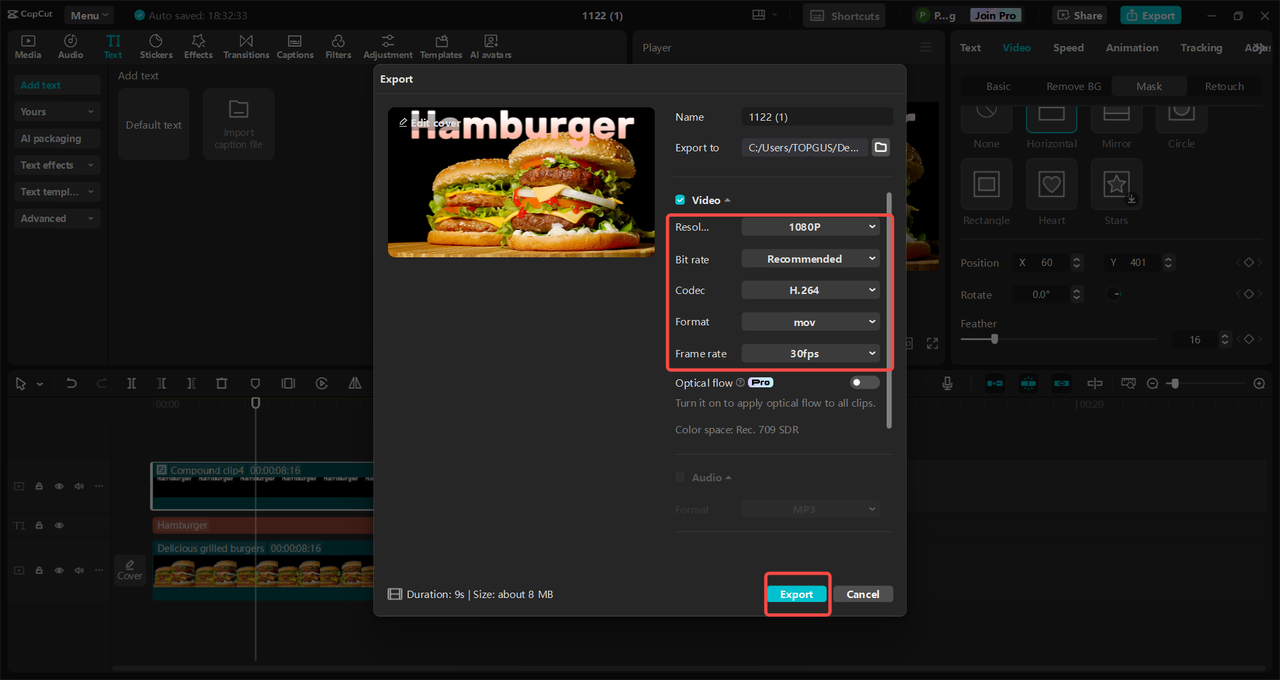The image size is (1280, 680).
Task: Expand the Advanced section in text sidebar
Action: [58, 218]
